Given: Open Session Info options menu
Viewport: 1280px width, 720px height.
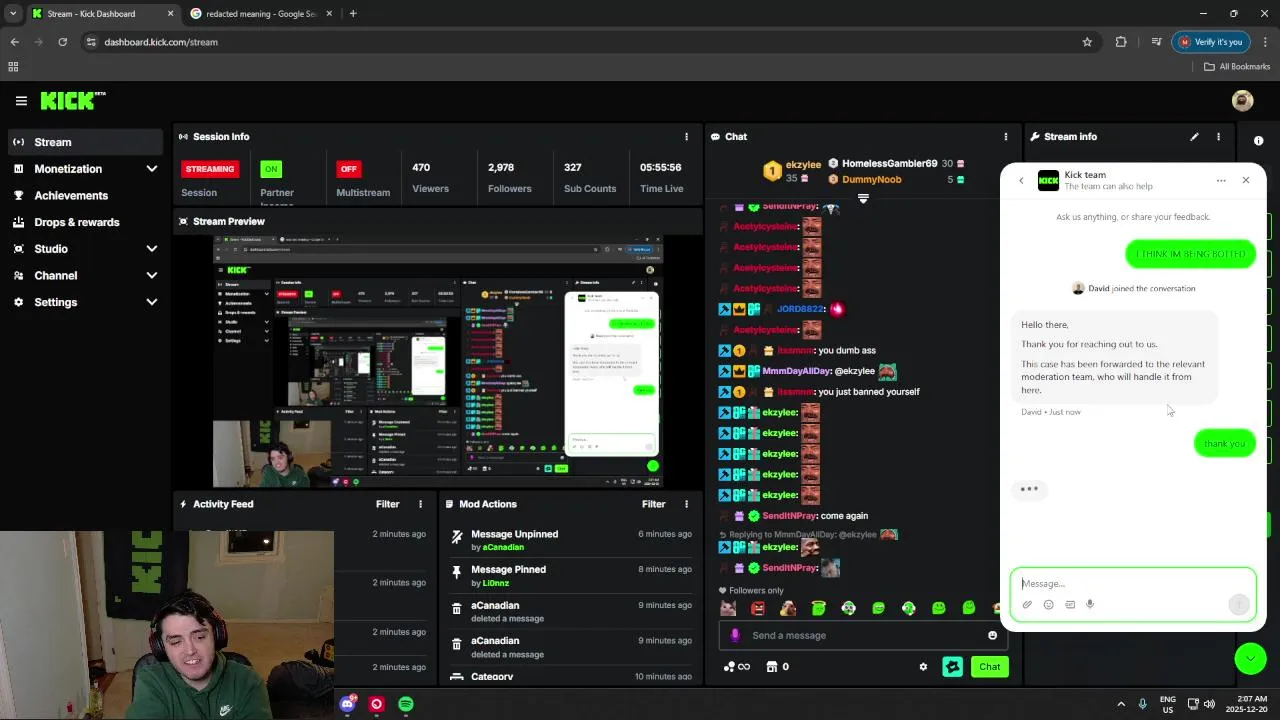Looking at the screenshot, I should 686,137.
